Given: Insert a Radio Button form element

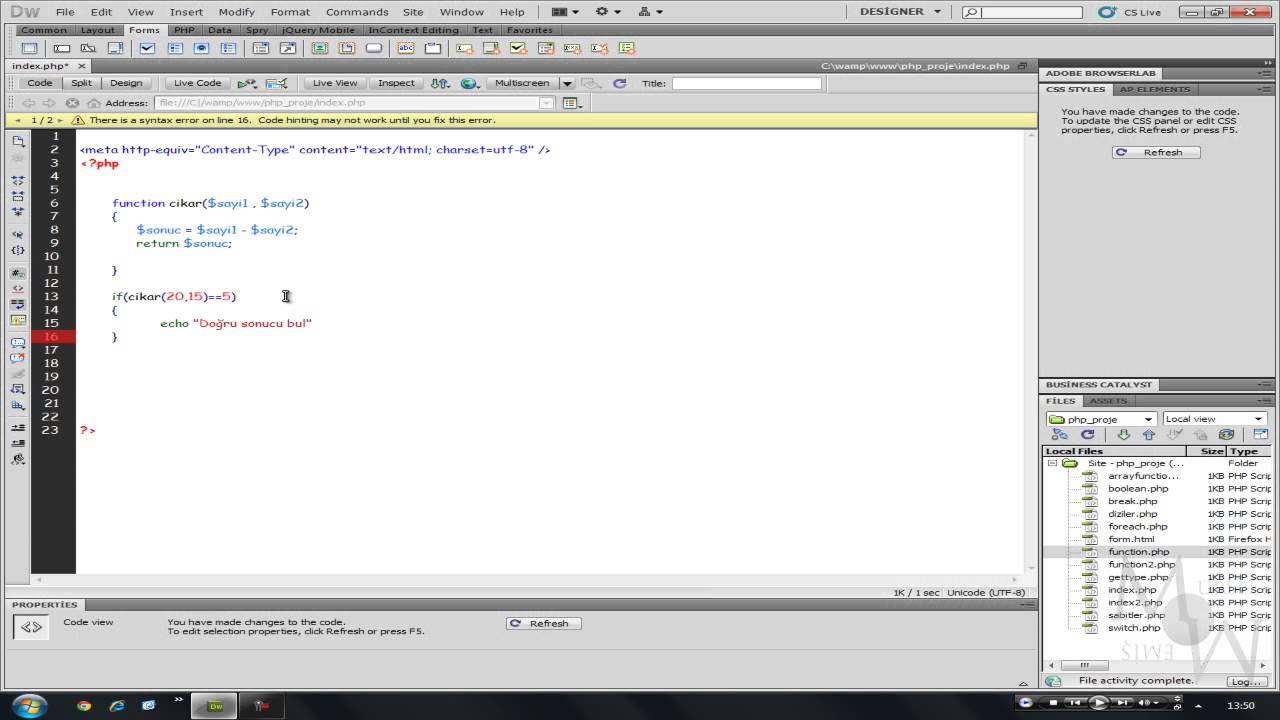Looking at the screenshot, I should [x=202, y=48].
